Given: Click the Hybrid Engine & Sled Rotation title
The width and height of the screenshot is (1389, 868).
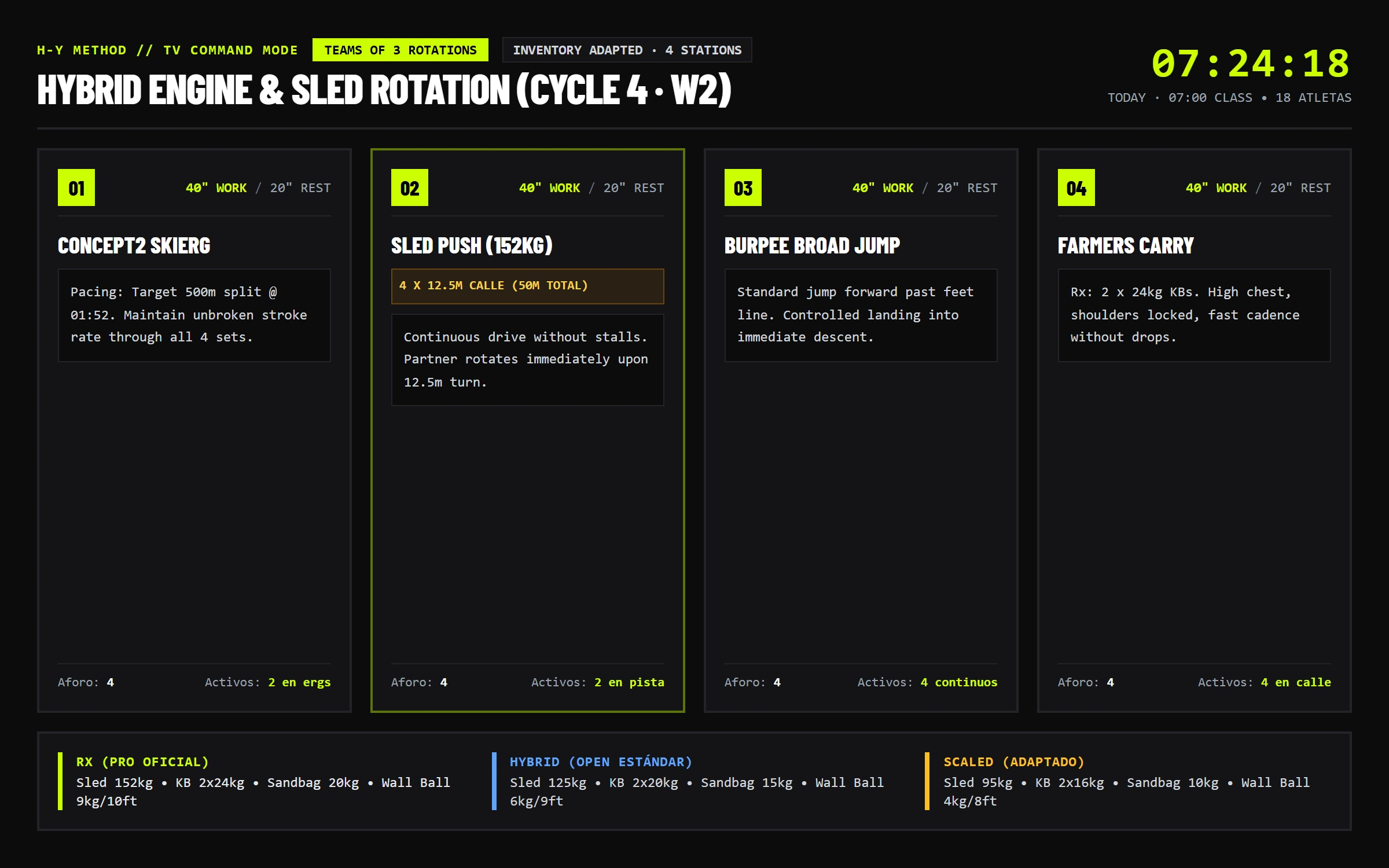Looking at the screenshot, I should [x=384, y=90].
